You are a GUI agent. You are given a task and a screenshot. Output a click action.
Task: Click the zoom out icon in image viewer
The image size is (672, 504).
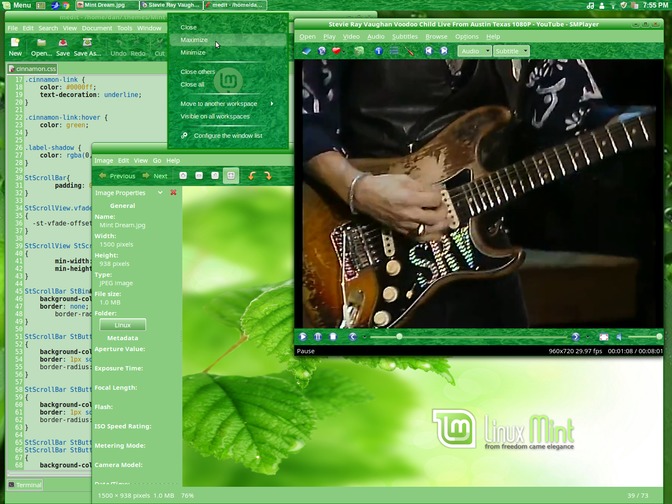(199, 176)
